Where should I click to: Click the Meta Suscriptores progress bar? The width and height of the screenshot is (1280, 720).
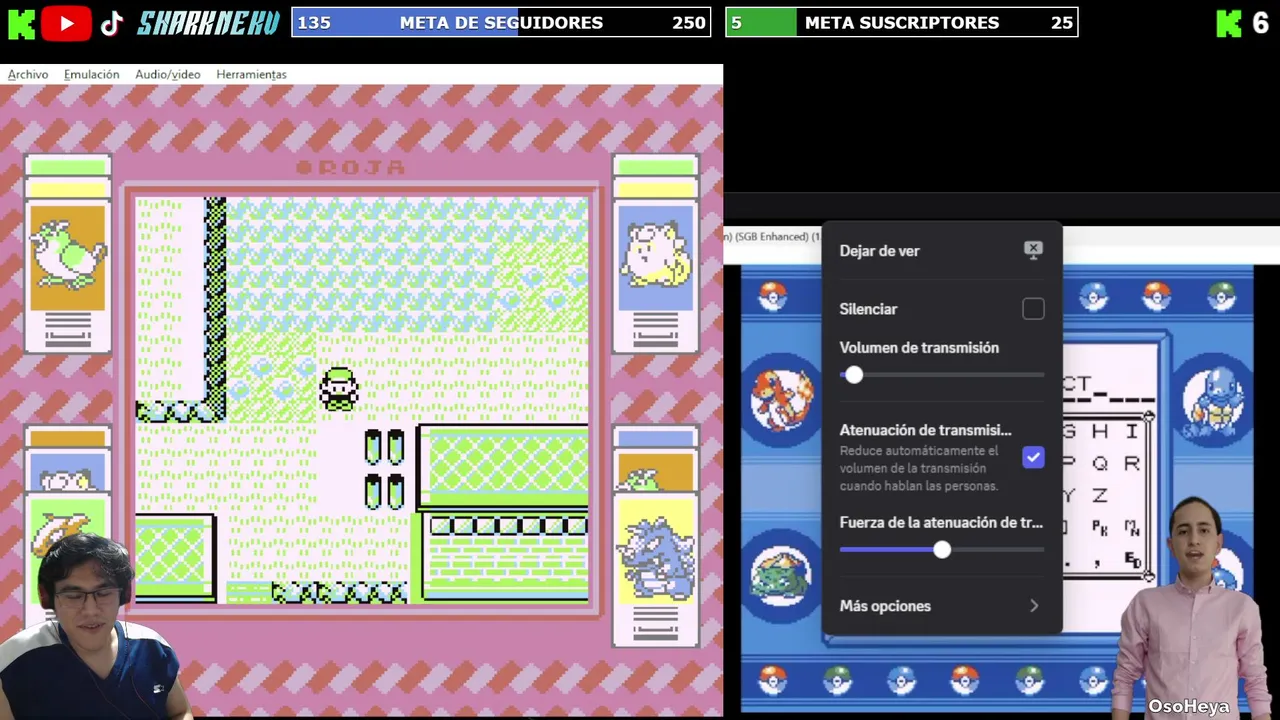point(902,22)
